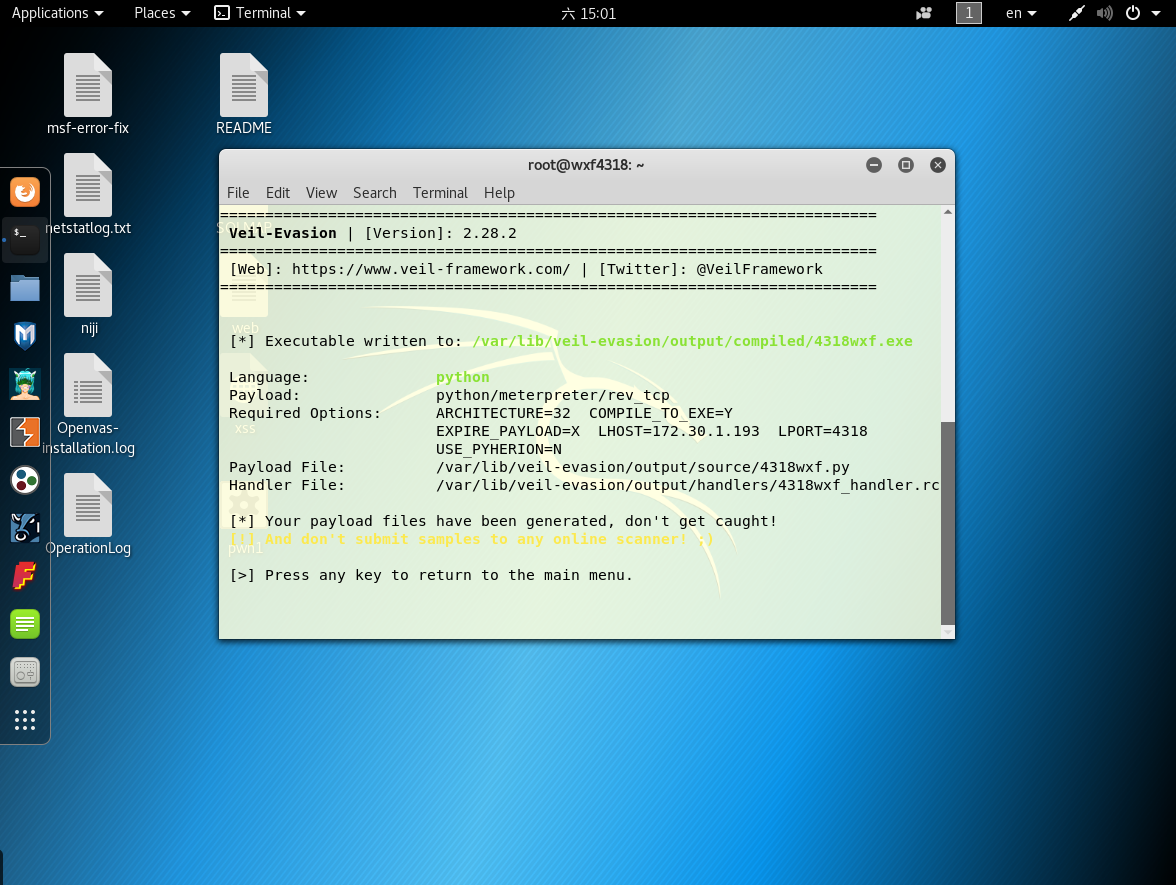Click the network pen icon in top bar

pos(1076,13)
